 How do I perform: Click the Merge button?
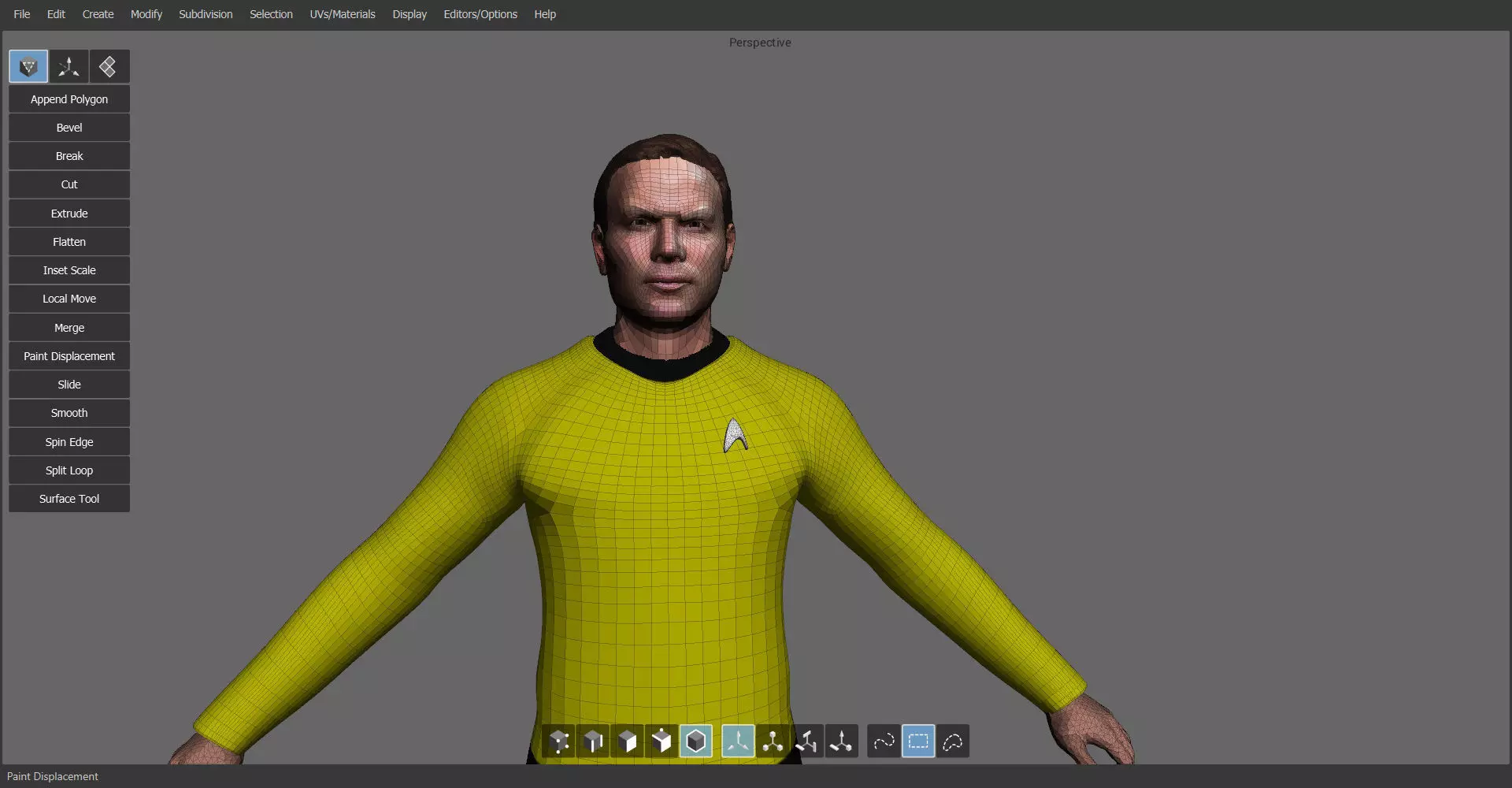click(x=69, y=328)
